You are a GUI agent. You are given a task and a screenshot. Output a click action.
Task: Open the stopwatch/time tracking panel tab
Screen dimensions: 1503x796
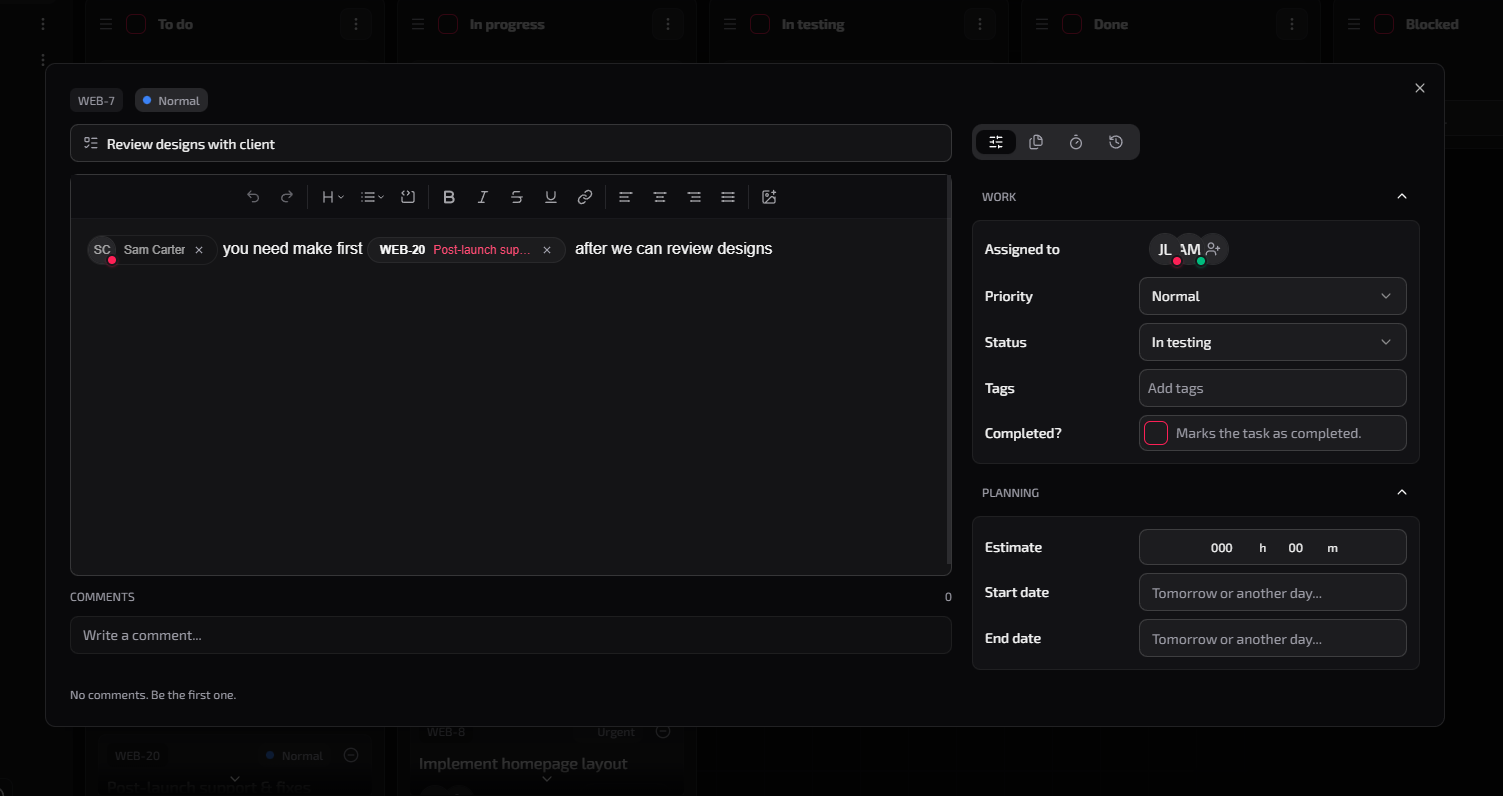(x=1076, y=142)
